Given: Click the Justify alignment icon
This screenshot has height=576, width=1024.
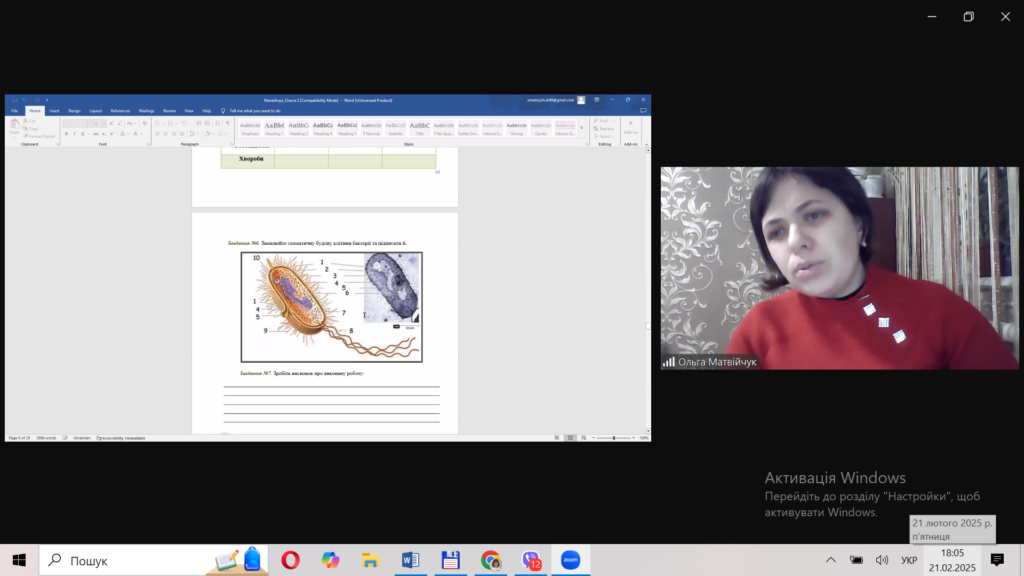Looking at the screenshot, I should pos(182,134).
